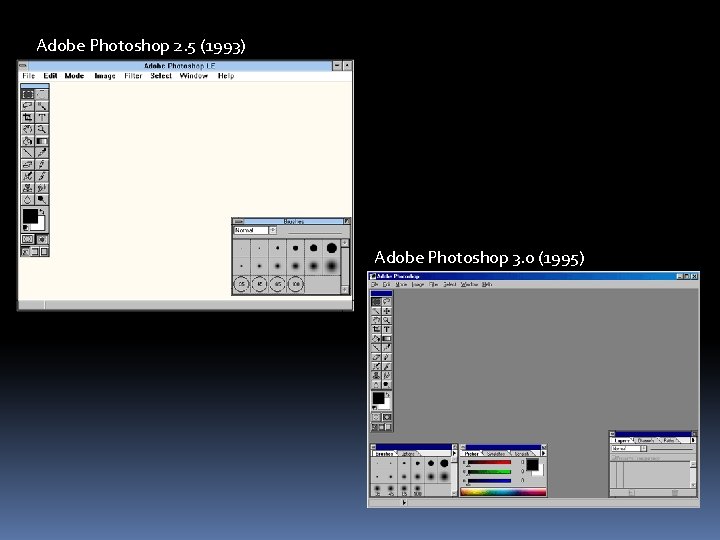This screenshot has height=540, width=720.
Task: Select the Type tool in Photoshop 2.5
Action: (42, 117)
